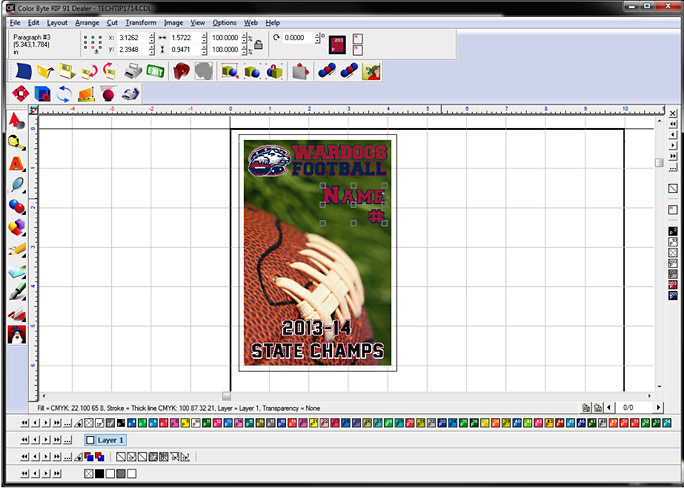Click the vertical scrollbar thumb
This screenshot has width=684, height=488.
[659, 162]
